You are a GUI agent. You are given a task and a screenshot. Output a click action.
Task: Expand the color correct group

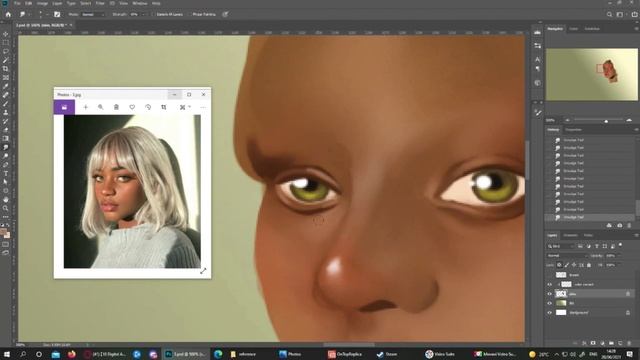[559, 284]
